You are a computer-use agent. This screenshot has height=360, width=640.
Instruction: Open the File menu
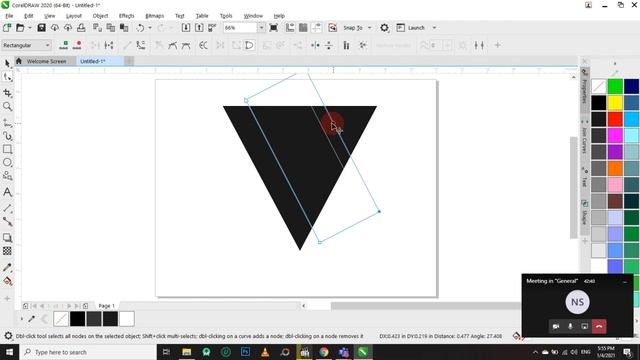coord(9,16)
